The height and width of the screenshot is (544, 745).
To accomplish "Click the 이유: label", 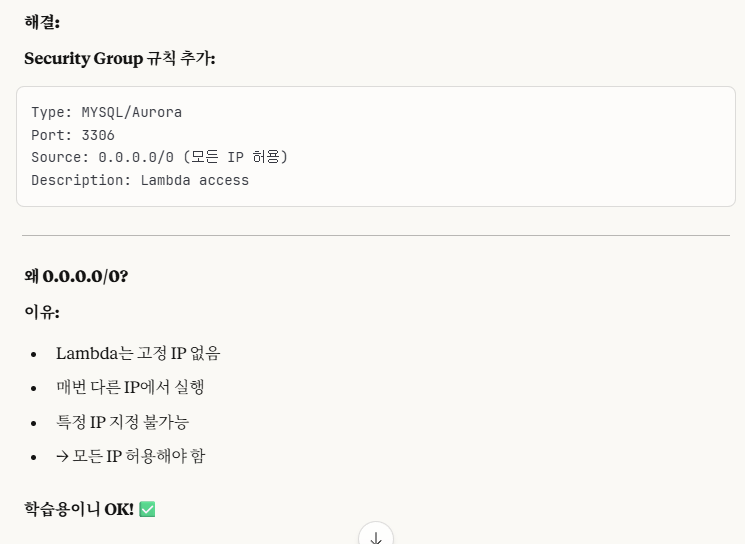I will [x=42, y=312].
